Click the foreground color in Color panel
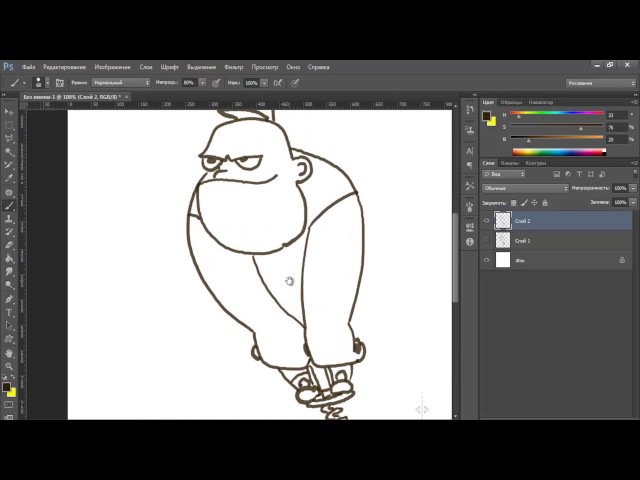This screenshot has width=640, height=480. click(x=486, y=116)
